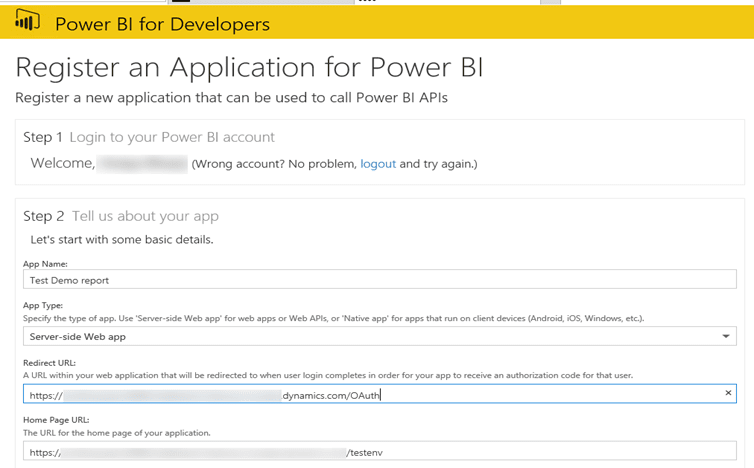Click the Power BI for Developers title
Viewport: 754px width, 468px height.
coord(163,24)
